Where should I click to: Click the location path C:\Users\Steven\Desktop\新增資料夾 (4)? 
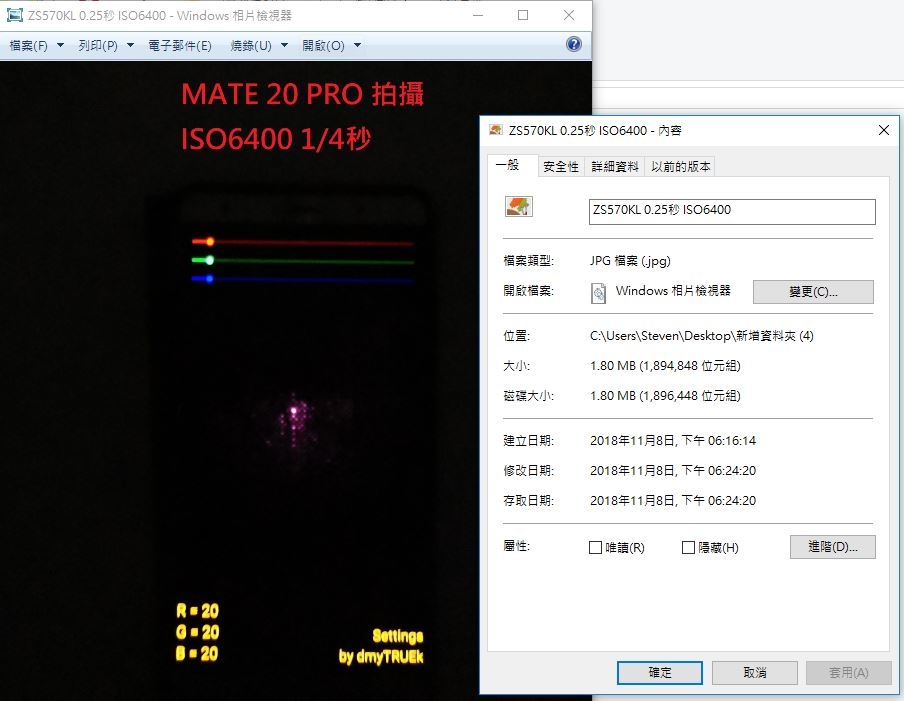[x=702, y=336]
